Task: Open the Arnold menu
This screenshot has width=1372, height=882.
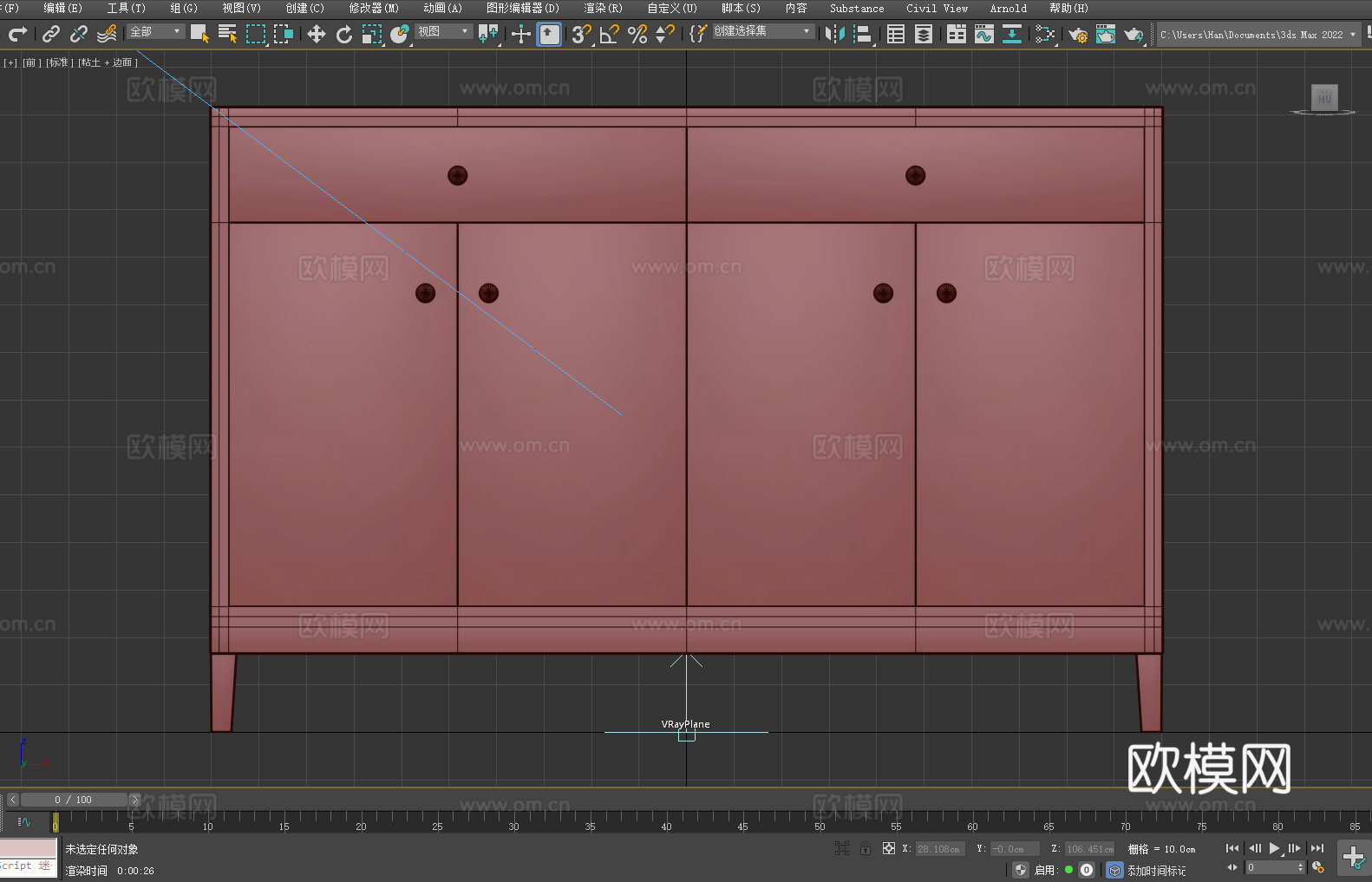Action: (x=1008, y=8)
